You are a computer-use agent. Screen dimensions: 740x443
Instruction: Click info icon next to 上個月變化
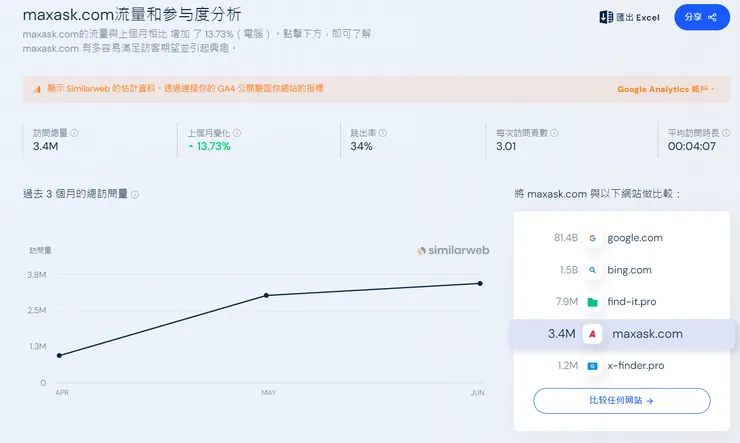(237, 133)
